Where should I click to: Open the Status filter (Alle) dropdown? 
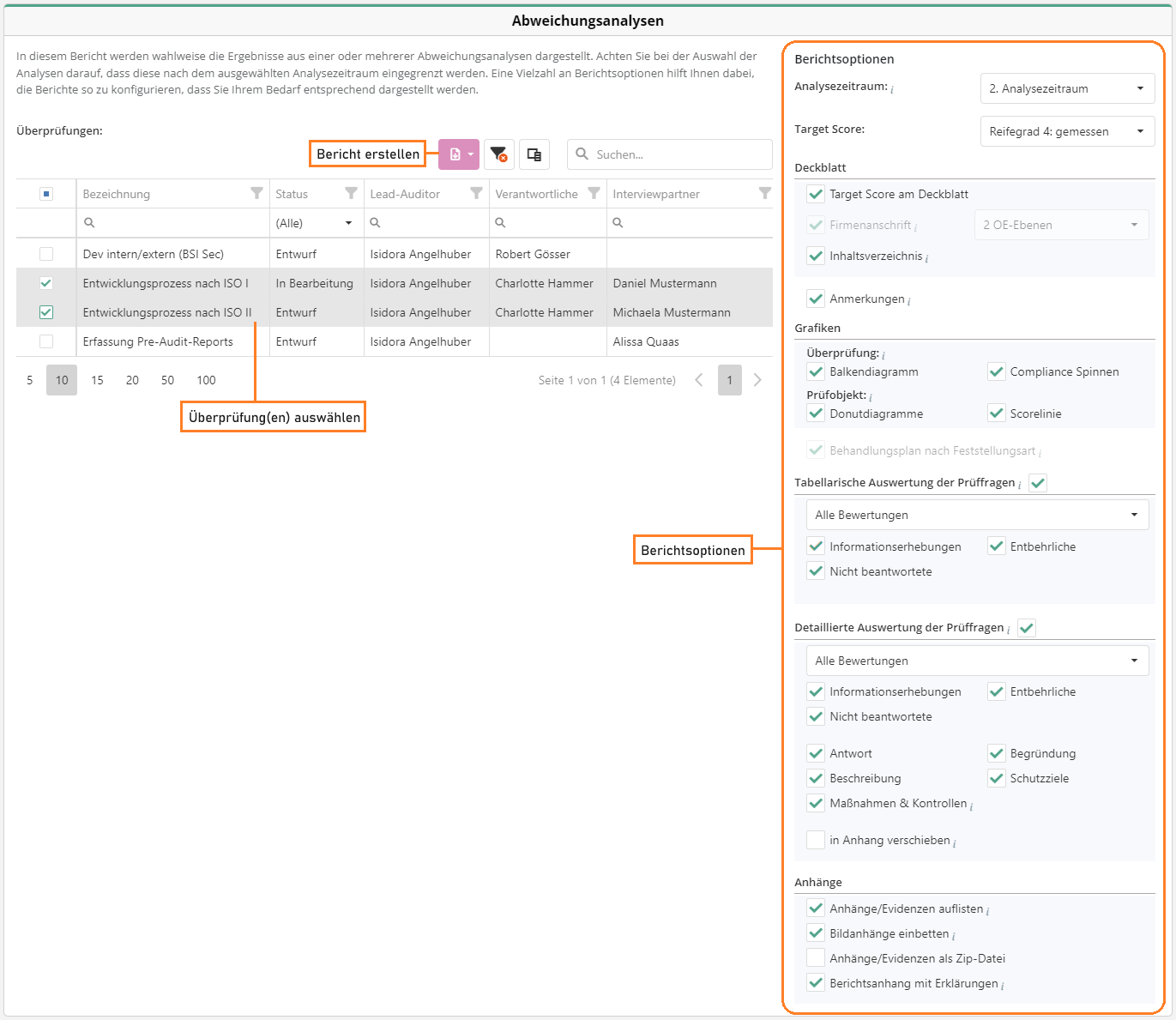pyautogui.click(x=316, y=223)
